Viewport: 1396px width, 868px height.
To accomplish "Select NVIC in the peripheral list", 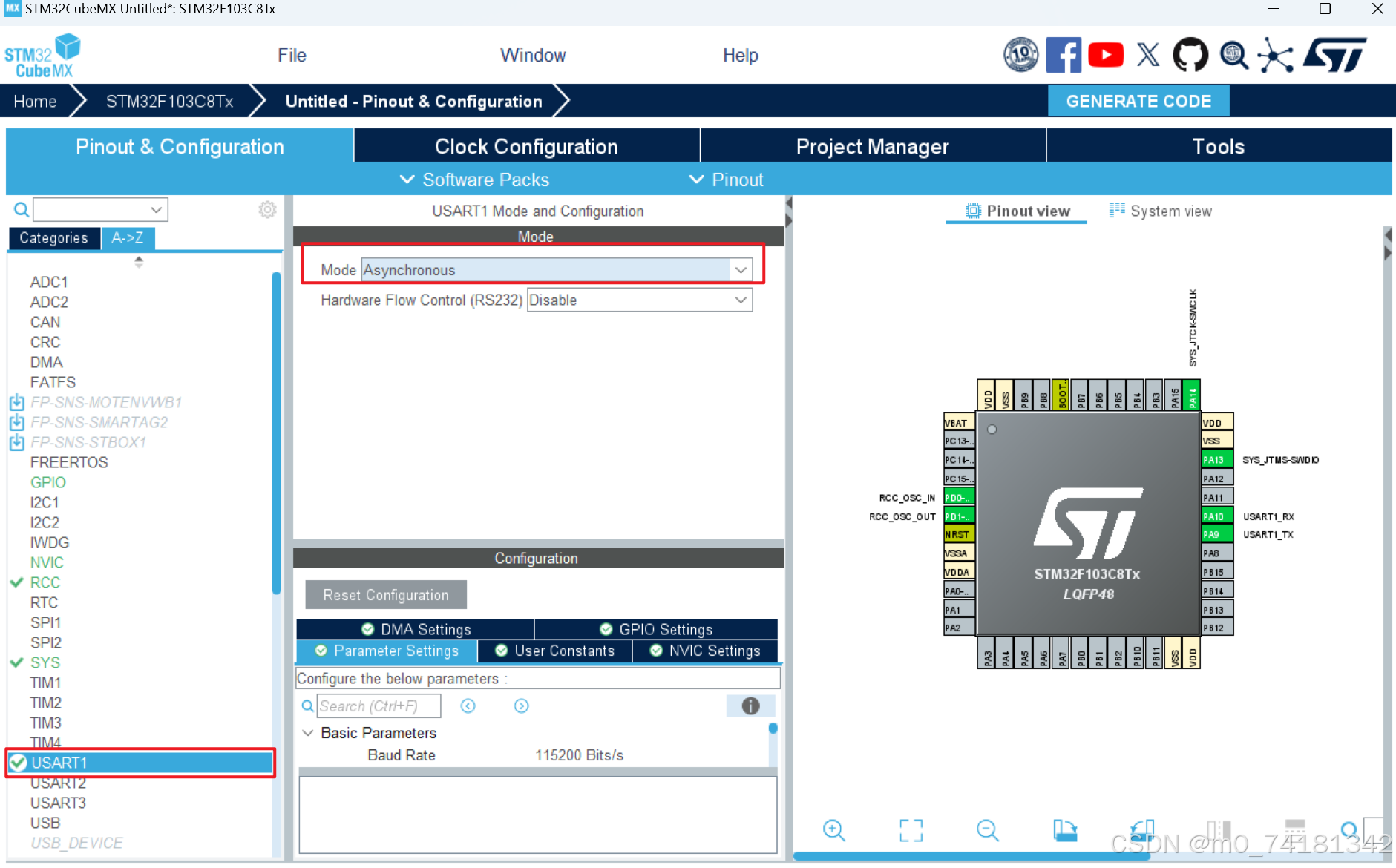I will (x=47, y=562).
